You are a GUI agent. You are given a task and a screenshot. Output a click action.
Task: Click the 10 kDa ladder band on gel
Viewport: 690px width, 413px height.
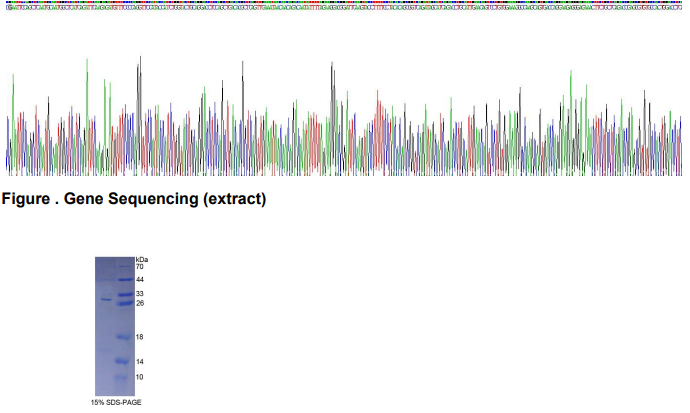pyautogui.click(x=123, y=378)
